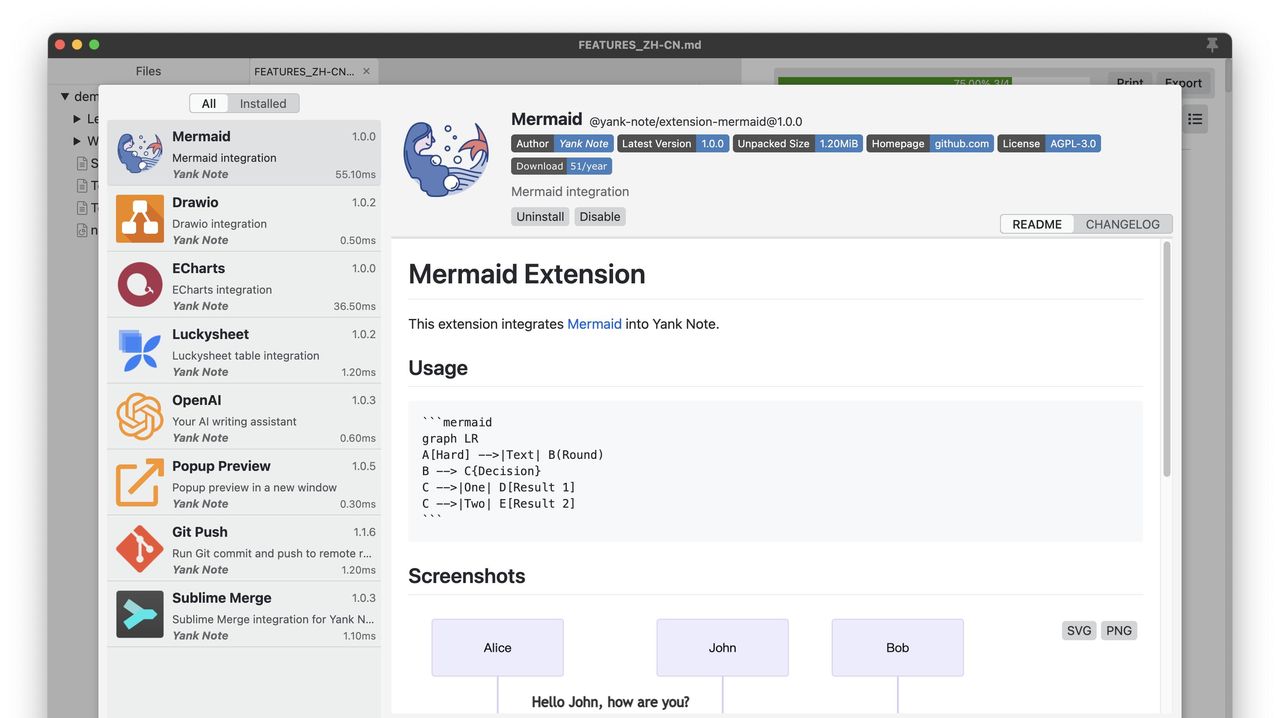Select the ECharts extension icon
The image size is (1280, 718).
pos(140,285)
